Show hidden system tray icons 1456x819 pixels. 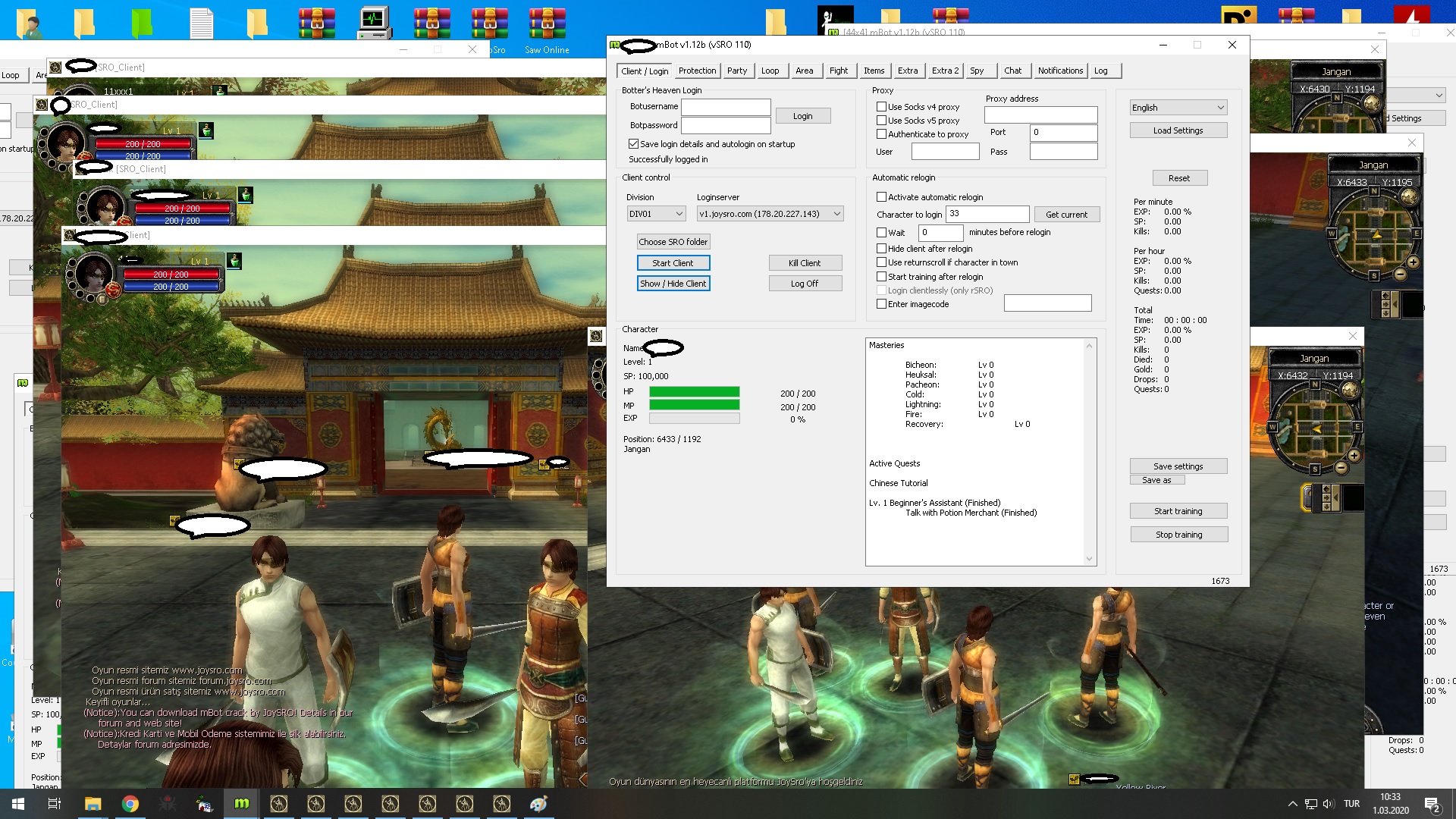[x=1292, y=804]
